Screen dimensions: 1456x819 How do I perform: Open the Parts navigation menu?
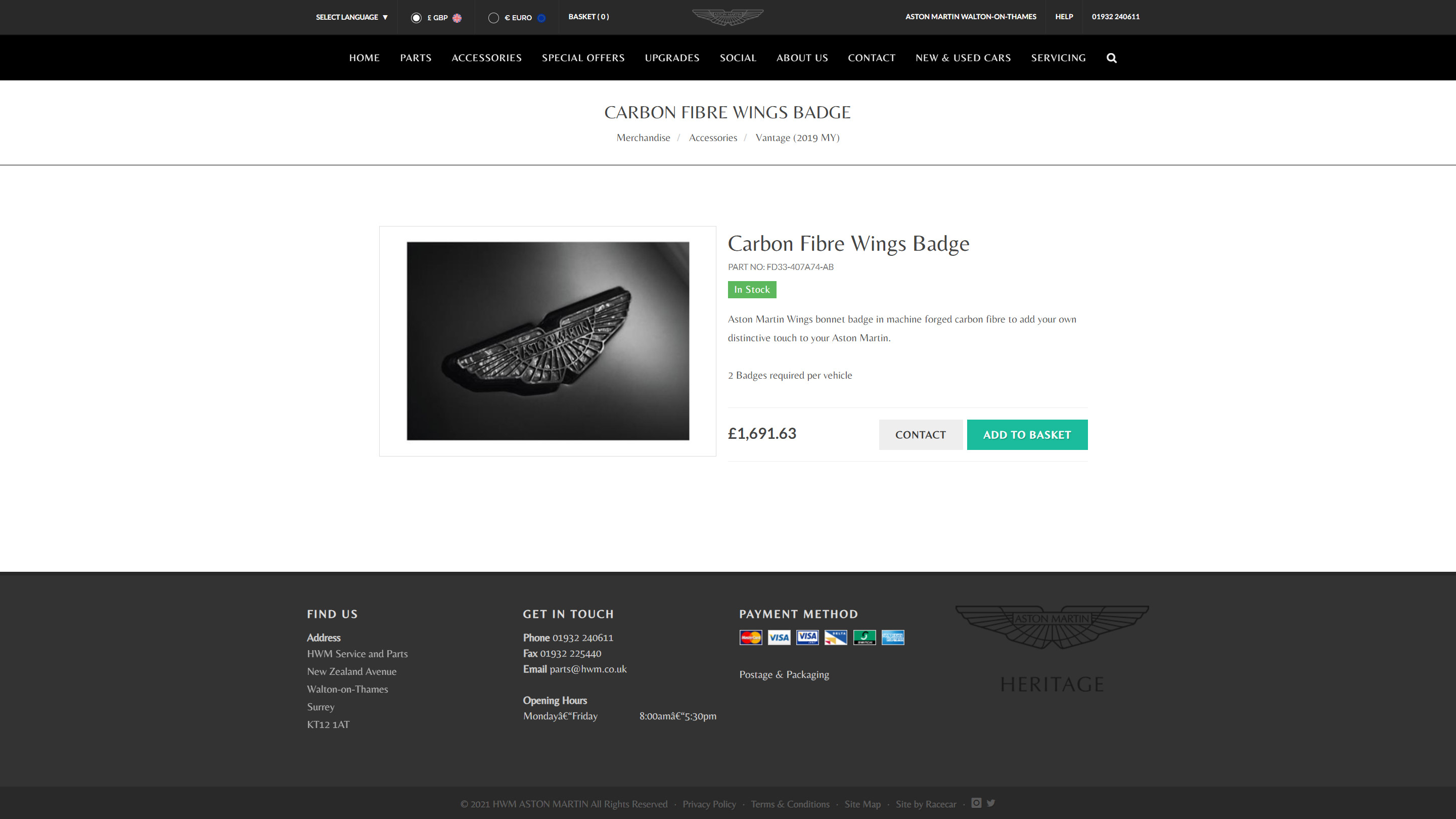[x=416, y=58]
